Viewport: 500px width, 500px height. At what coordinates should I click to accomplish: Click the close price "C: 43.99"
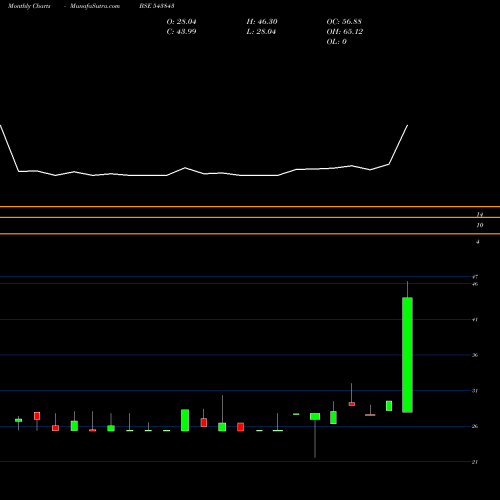click(x=181, y=32)
